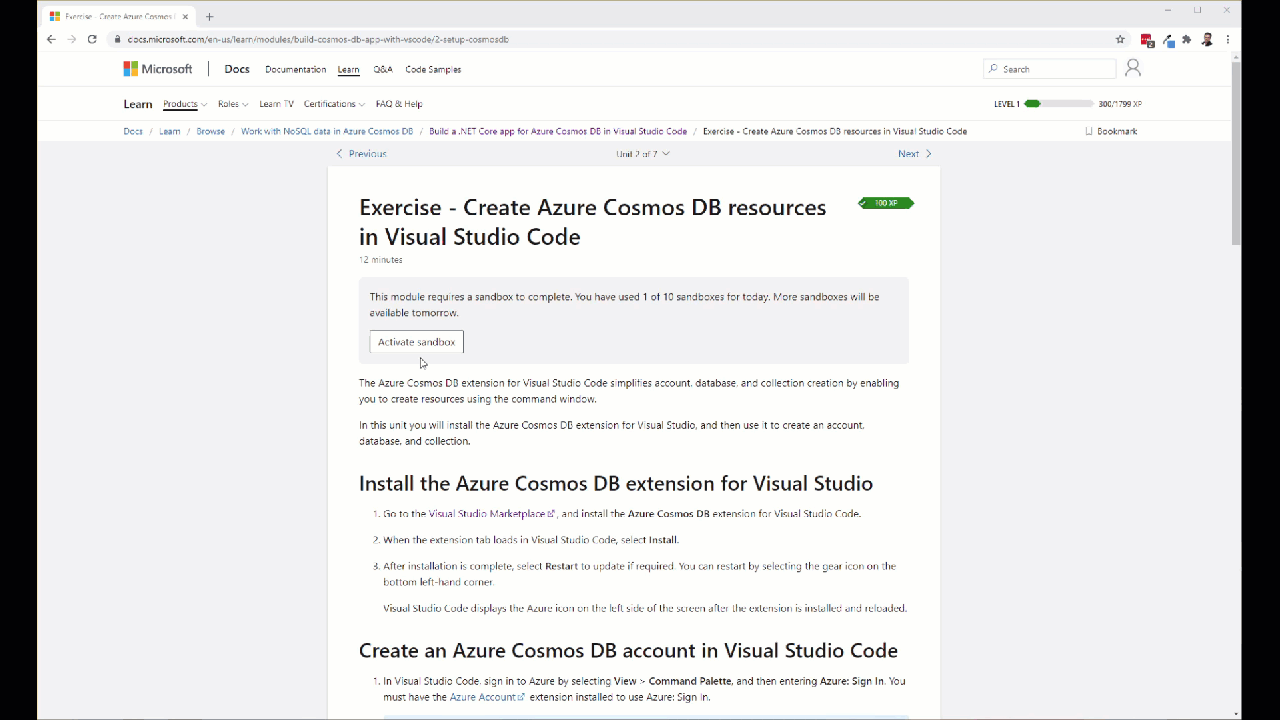Open Code Samples header item
The width and height of the screenshot is (1280, 720).
(x=433, y=70)
